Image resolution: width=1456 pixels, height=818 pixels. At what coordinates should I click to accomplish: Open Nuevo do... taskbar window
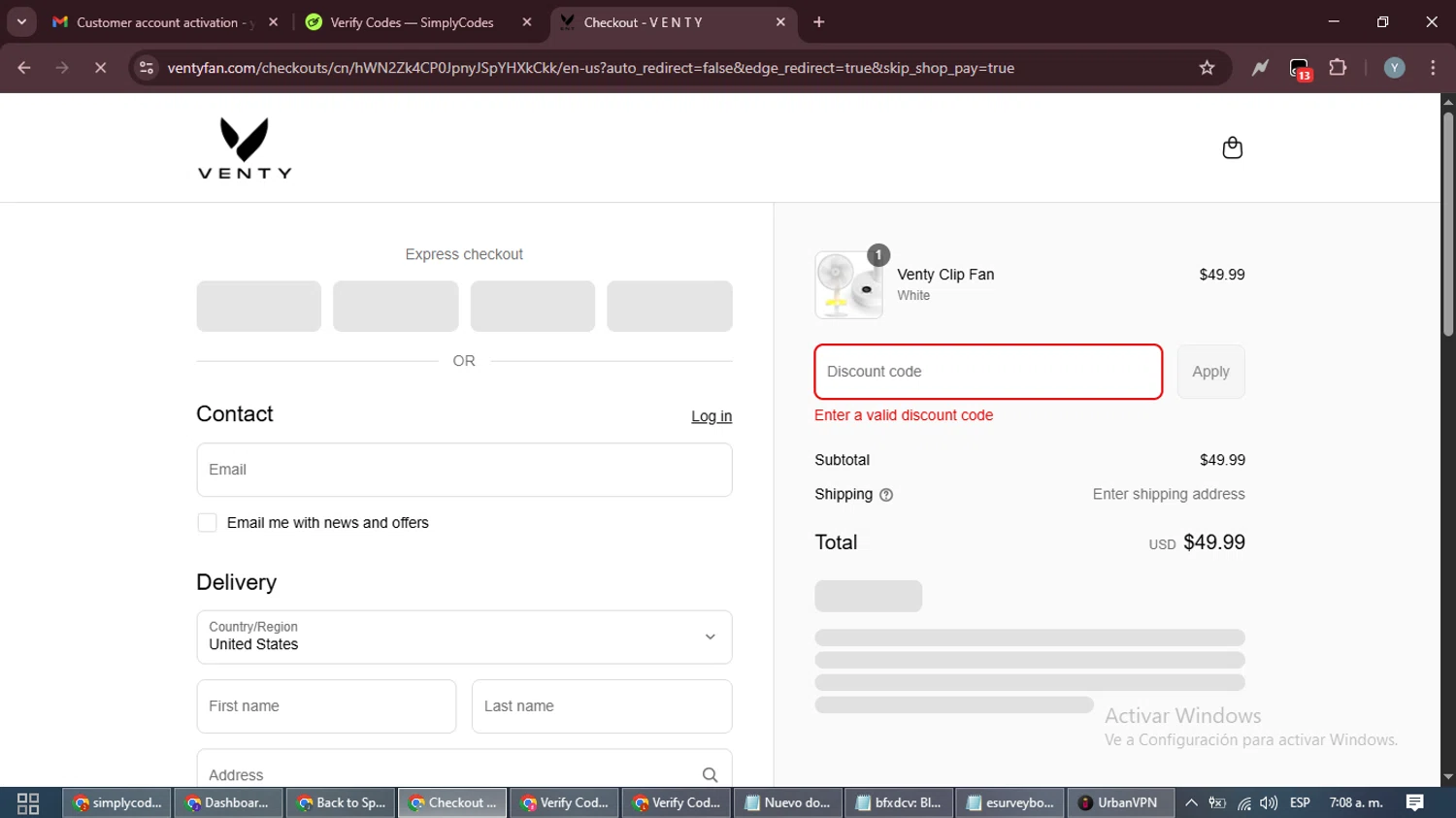tap(788, 802)
